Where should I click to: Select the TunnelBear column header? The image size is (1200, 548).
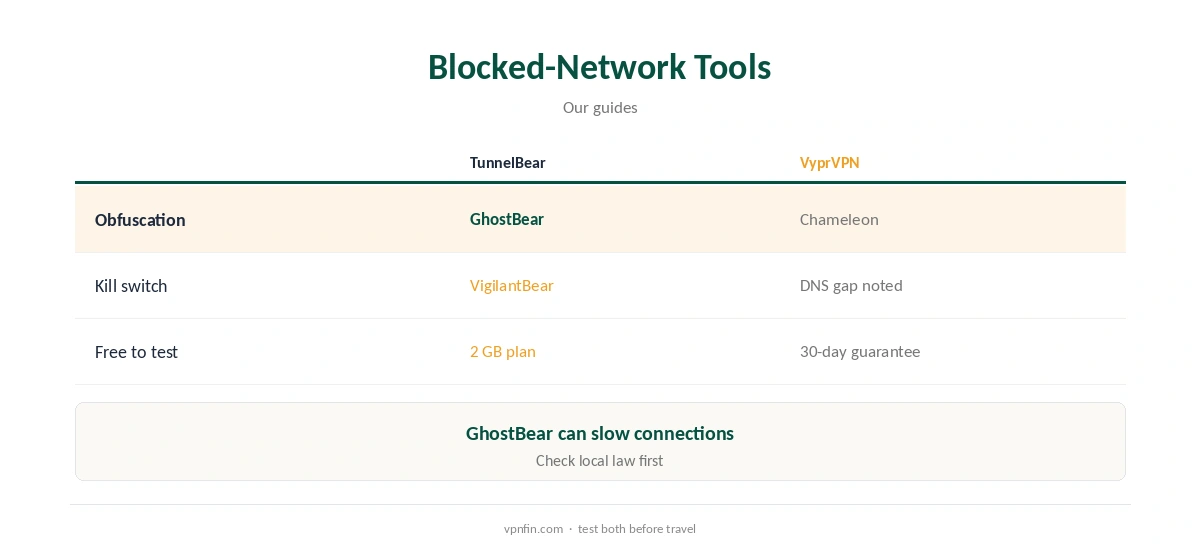508,163
